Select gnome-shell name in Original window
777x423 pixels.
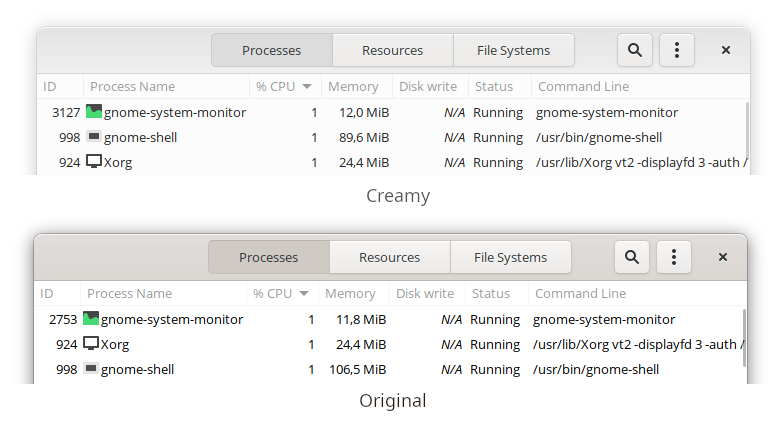[x=137, y=370]
